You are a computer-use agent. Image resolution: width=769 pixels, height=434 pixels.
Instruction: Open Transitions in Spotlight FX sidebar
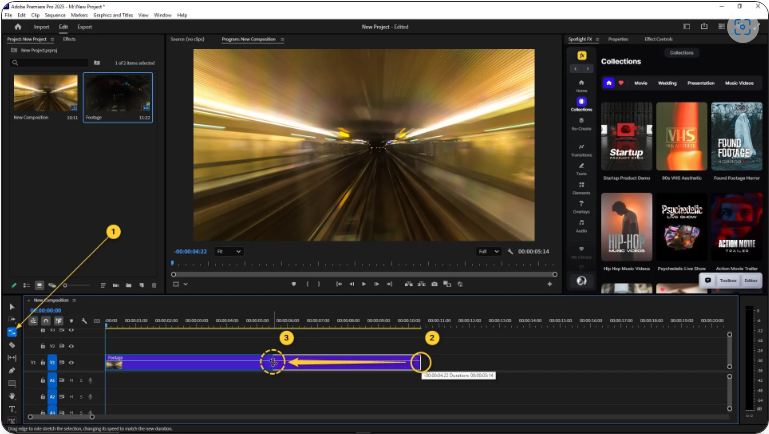(x=581, y=150)
